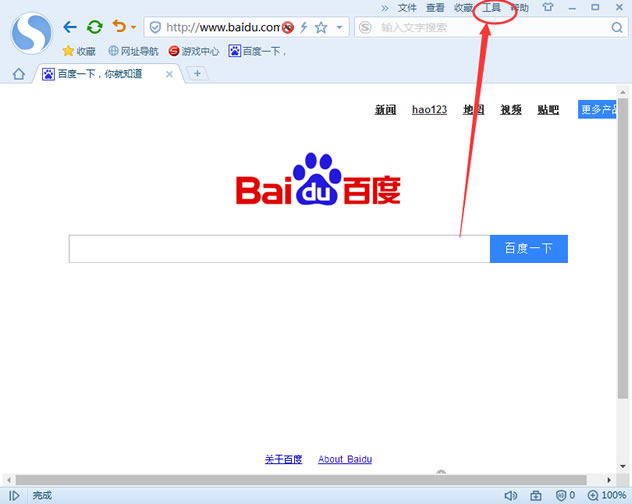Click the Sogou text search field
The width and height of the screenshot is (632, 504).
click(x=494, y=27)
